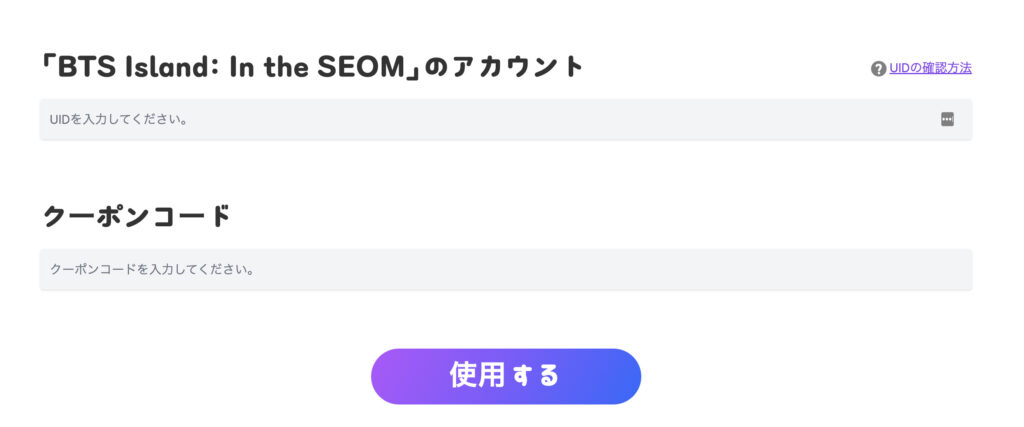Viewport: 1024px width, 427px height.
Task: Click the 'する' text on the gradient button
Action: [x=536, y=376]
